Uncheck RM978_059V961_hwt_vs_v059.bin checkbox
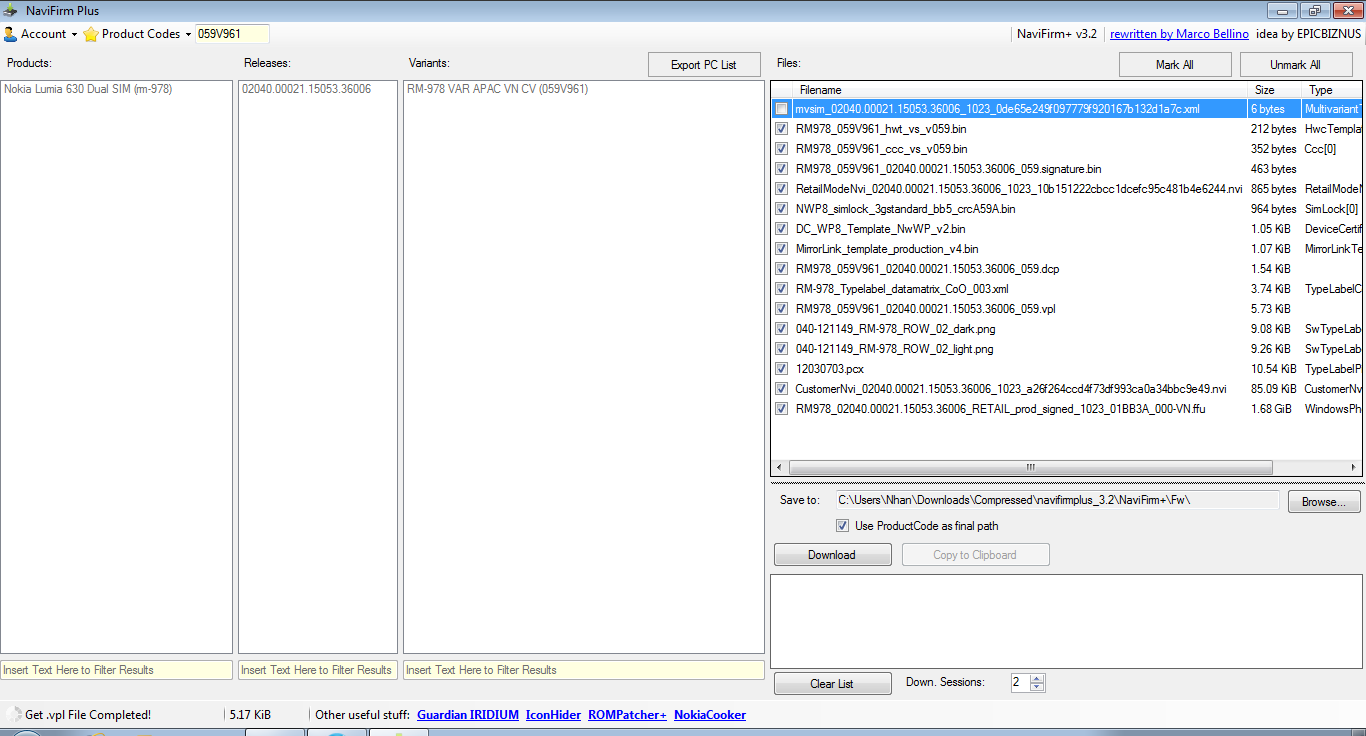1366x736 pixels. [x=781, y=129]
